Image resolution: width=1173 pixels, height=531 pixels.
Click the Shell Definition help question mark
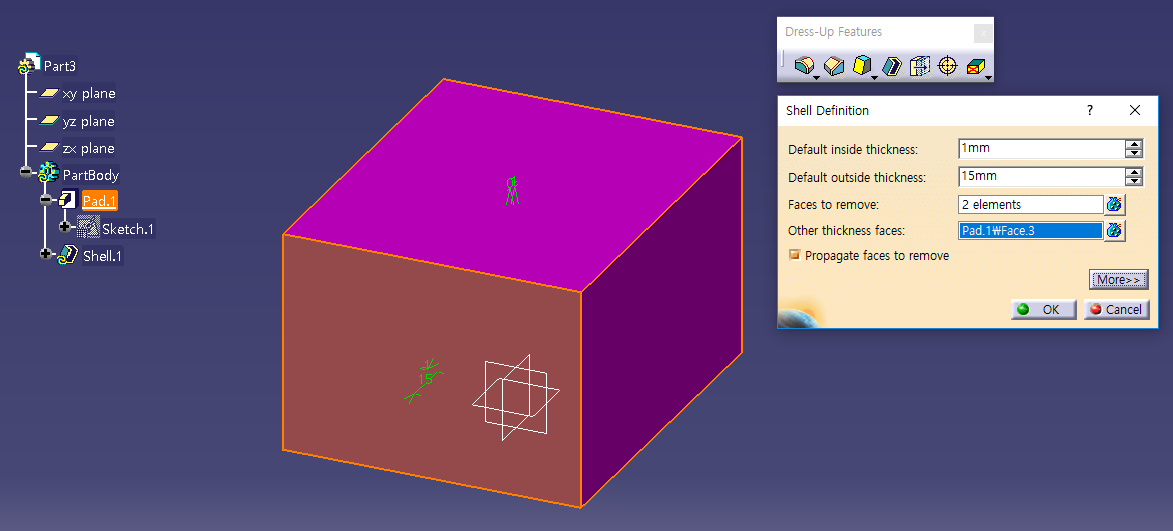coord(1089,110)
